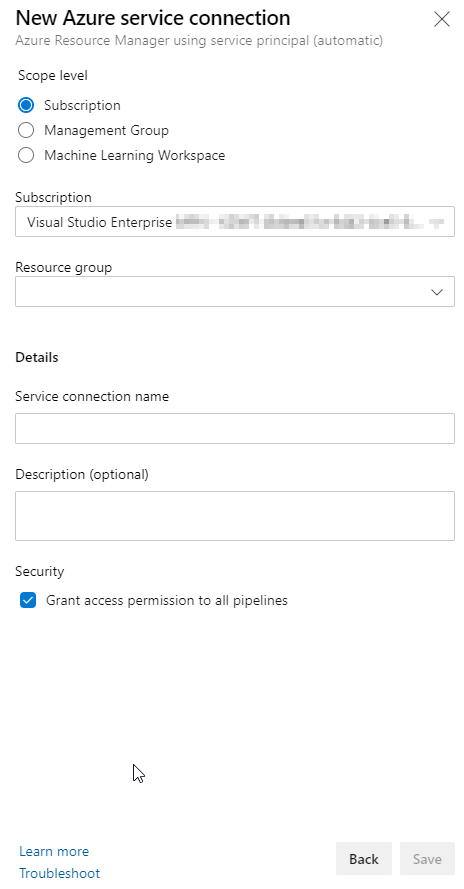Click the 'Machine Learning Workspace' option text
The image size is (464, 889).
pyautogui.click(x=135, y=155)
